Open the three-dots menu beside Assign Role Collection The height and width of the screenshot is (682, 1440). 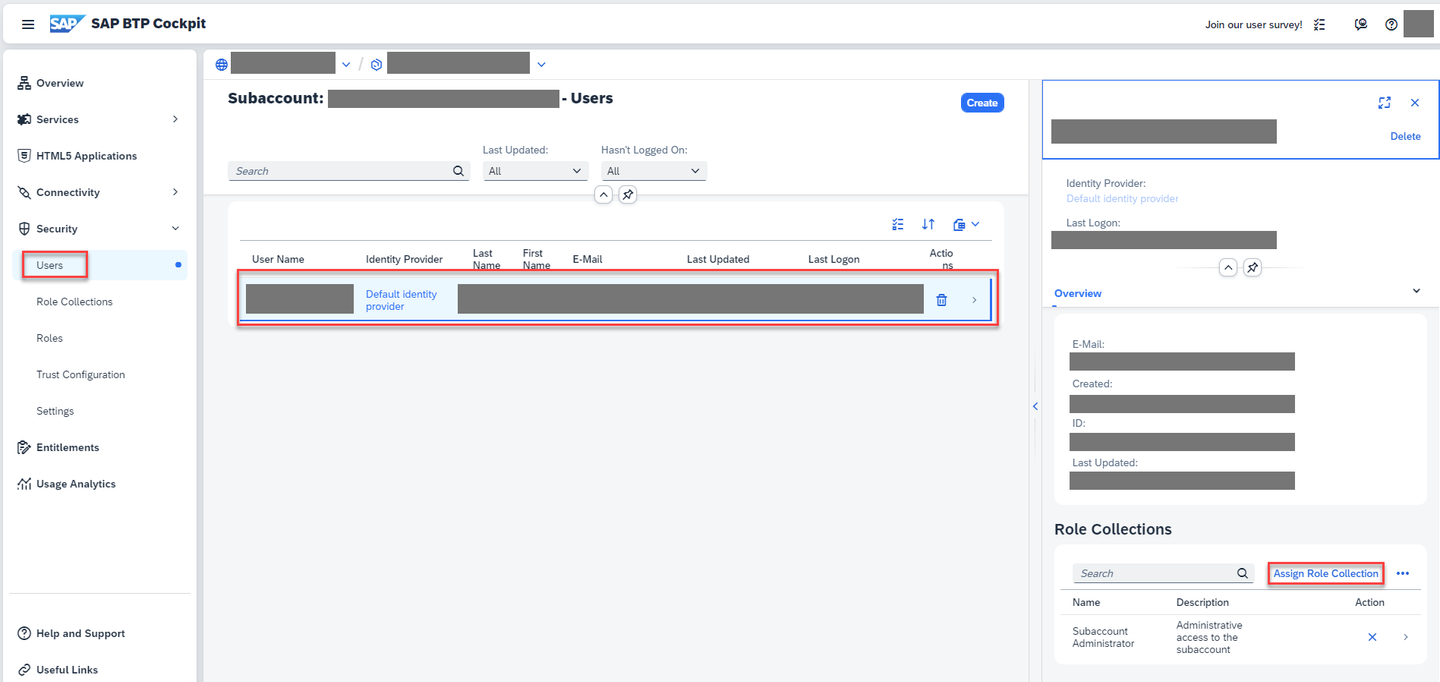[1402, 573]
